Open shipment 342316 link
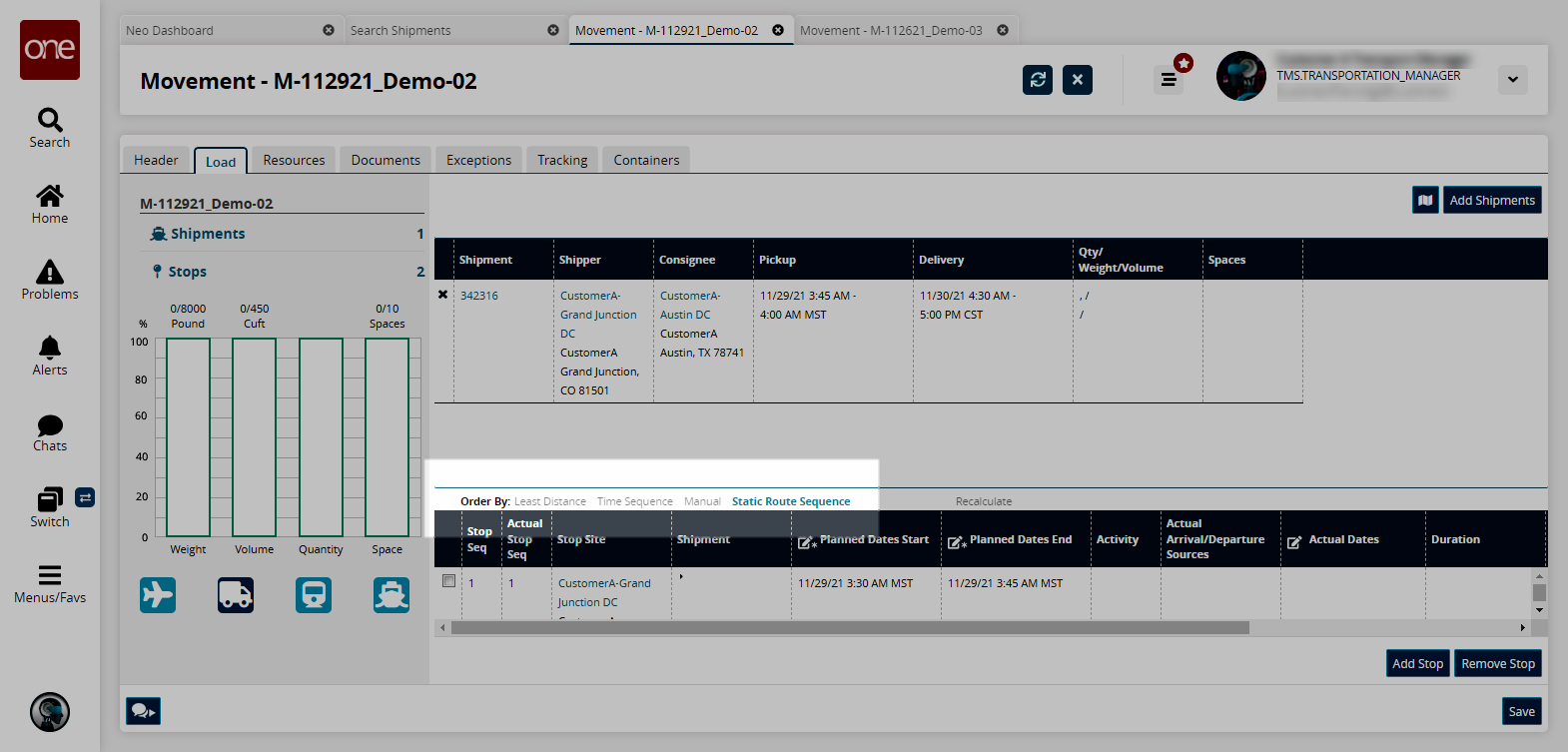The height and width of the screenshot is (752, 1568). [x=479, y=296]
